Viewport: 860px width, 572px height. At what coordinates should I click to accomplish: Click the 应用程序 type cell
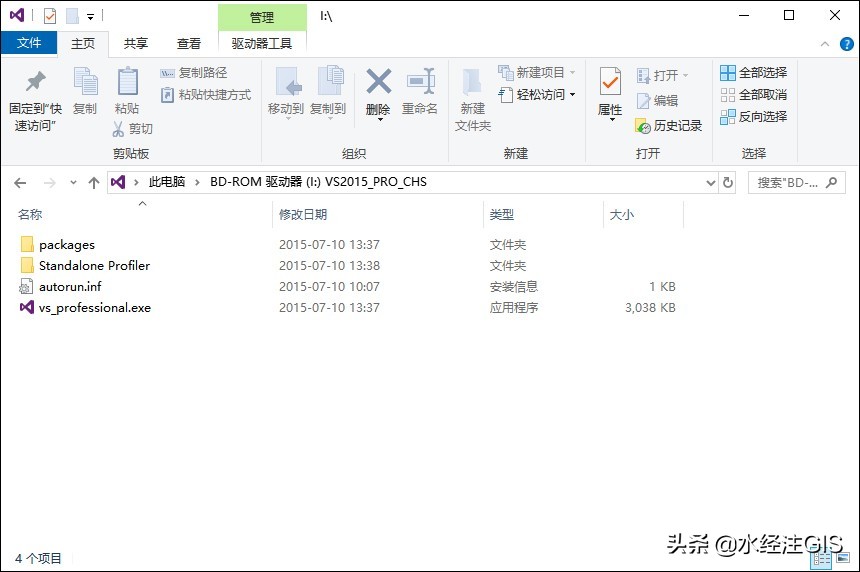(513, 308)
